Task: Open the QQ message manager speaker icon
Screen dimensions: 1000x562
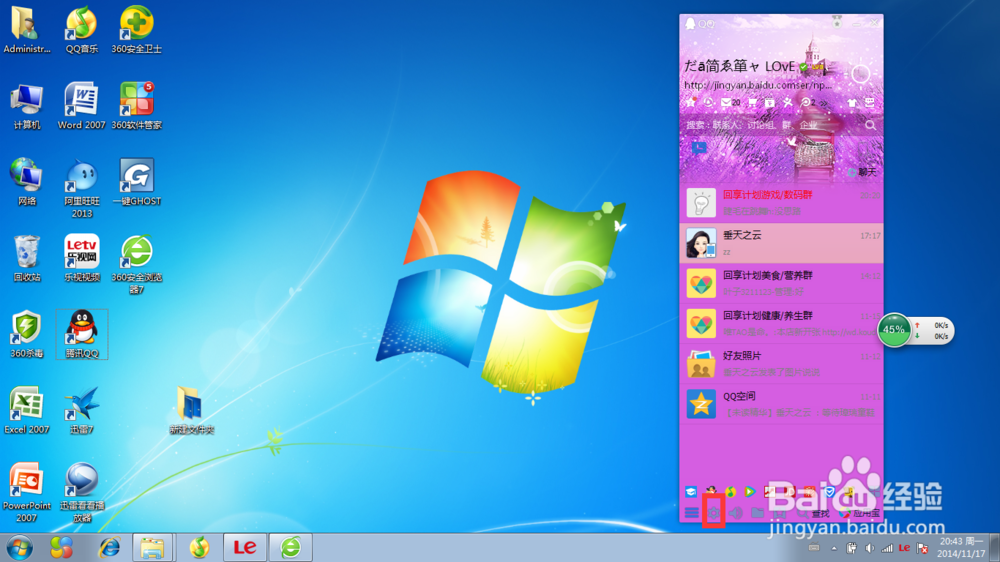Action: pos(735,513)
